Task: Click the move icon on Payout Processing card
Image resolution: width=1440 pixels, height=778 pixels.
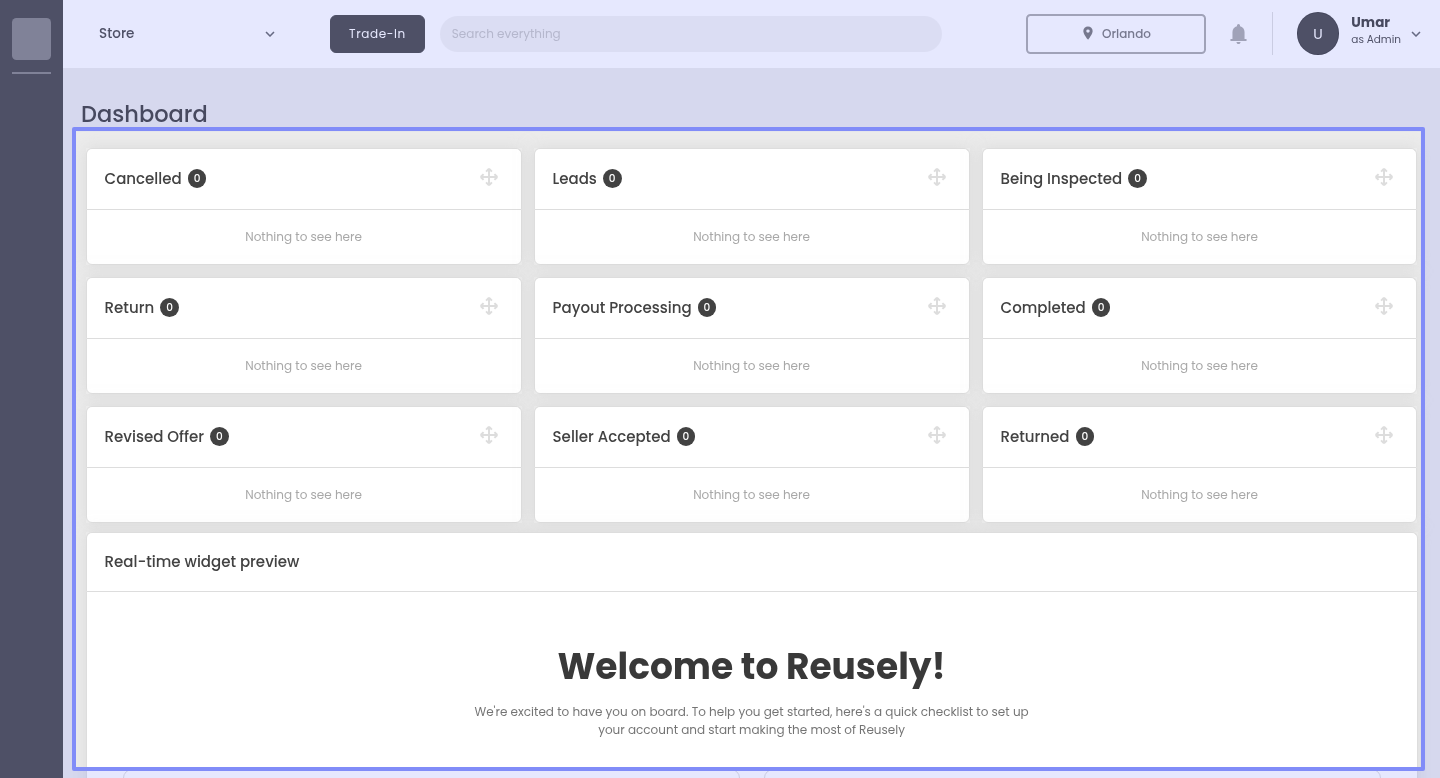Action: coord(937,307)
